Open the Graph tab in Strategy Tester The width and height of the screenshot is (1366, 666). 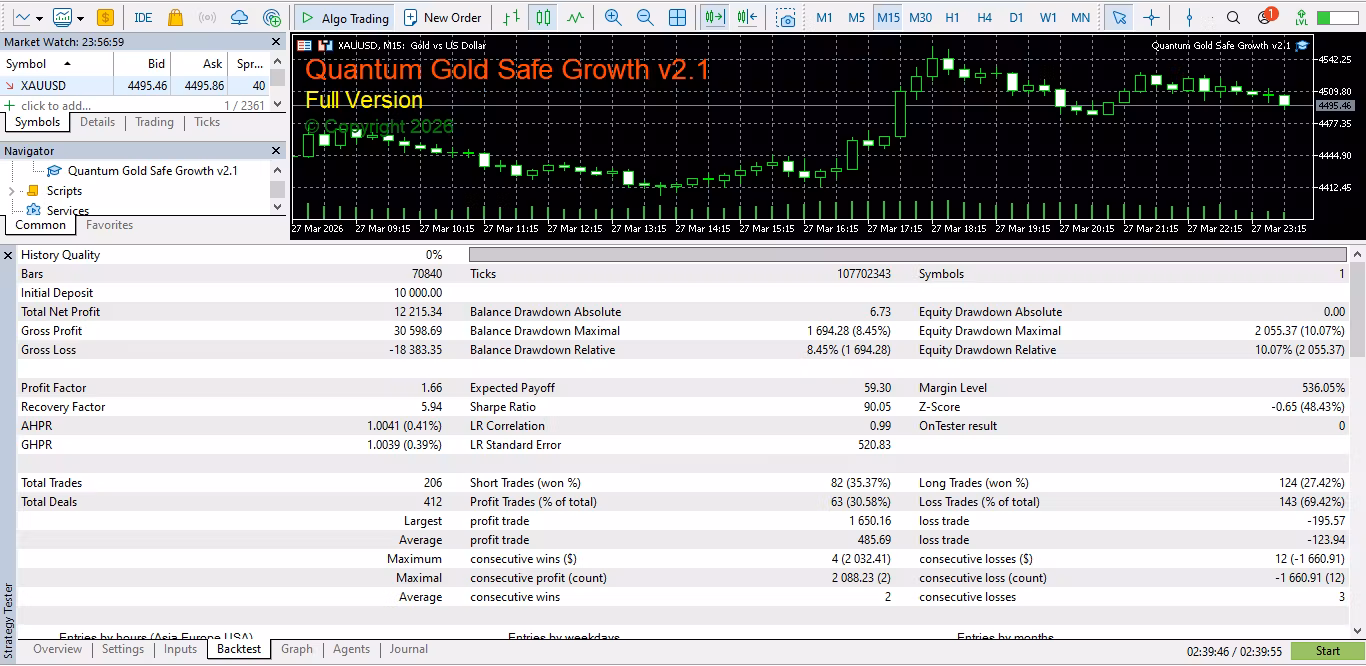pos(297,649)
